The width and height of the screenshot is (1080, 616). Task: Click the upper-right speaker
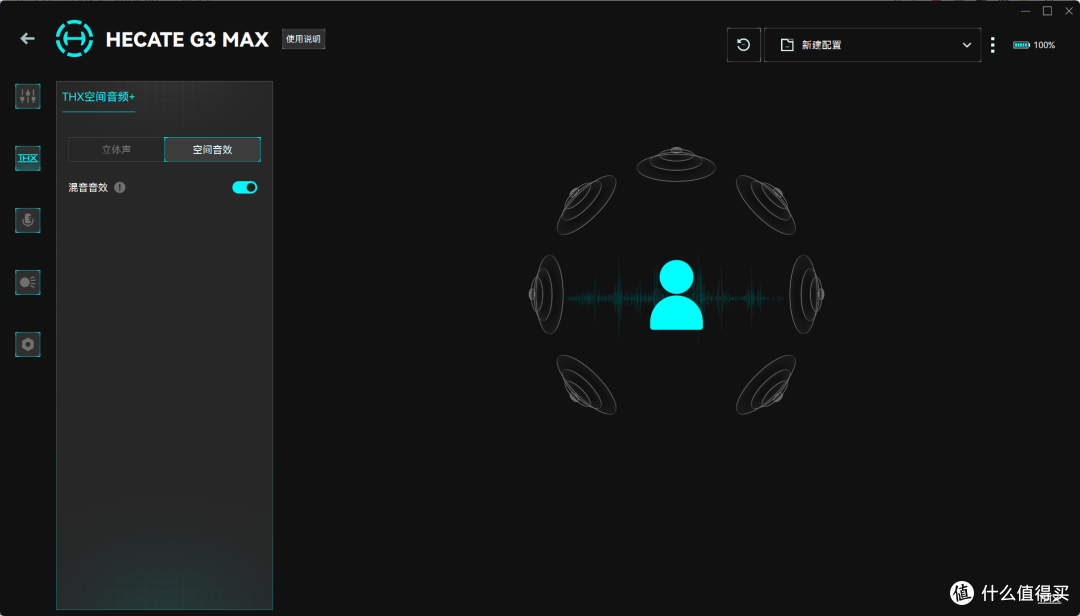[x=766, y=205]
